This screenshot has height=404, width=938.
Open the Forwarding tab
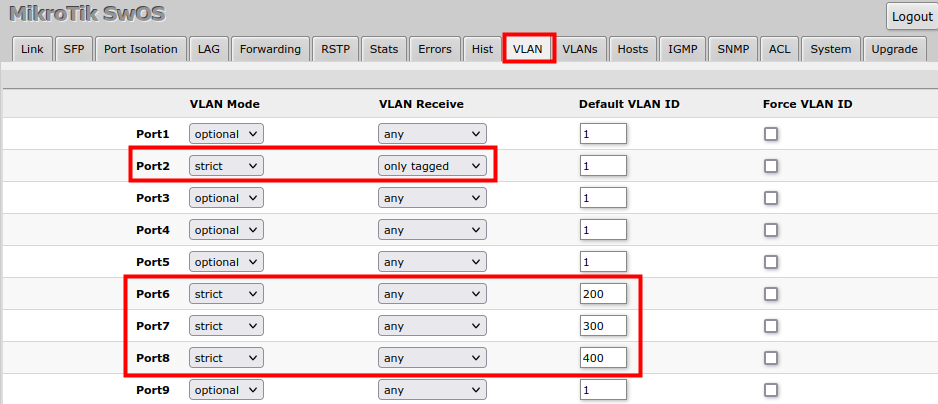270,49
